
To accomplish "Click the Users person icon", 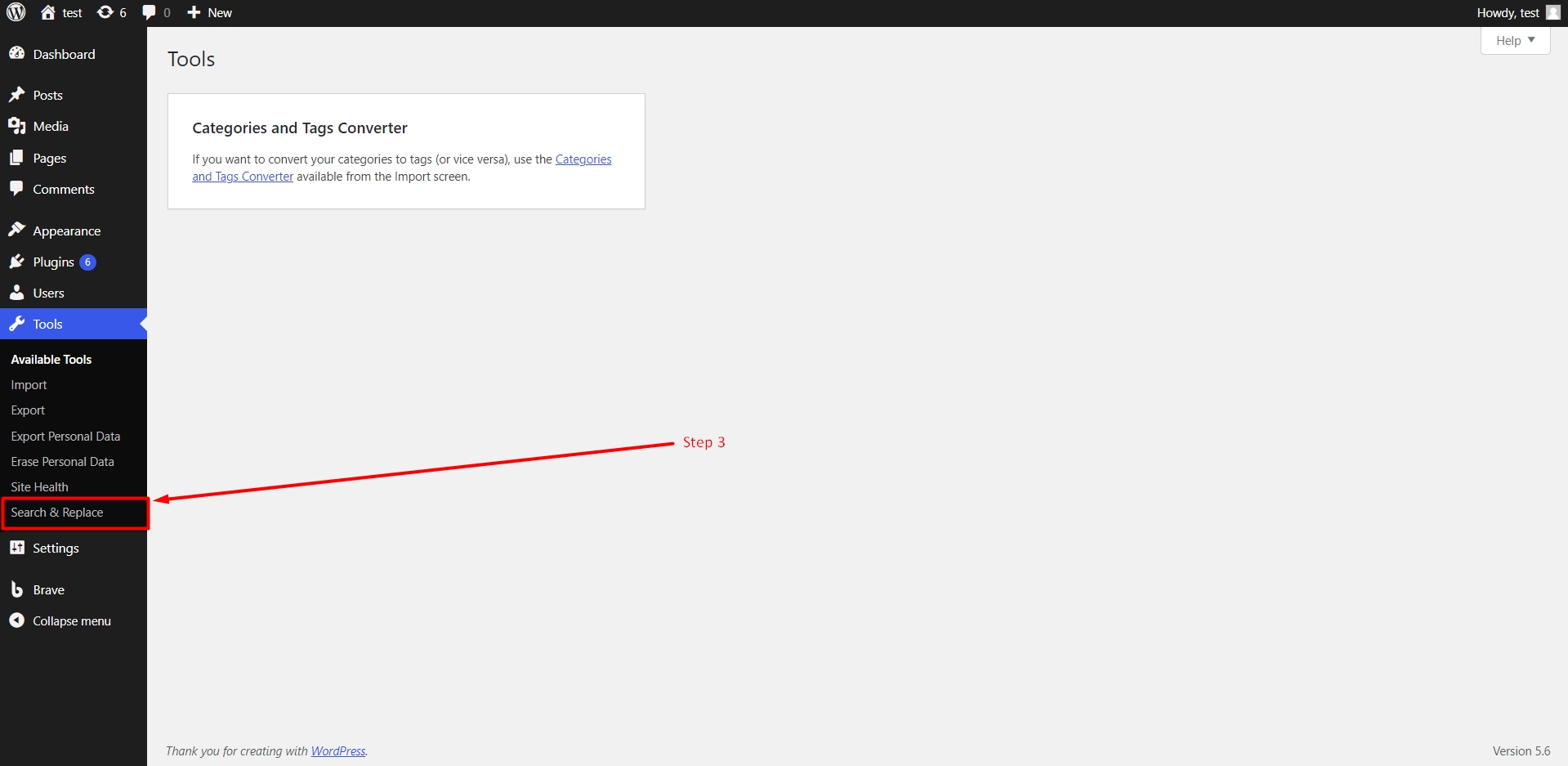I will click(x=16, y=293).
